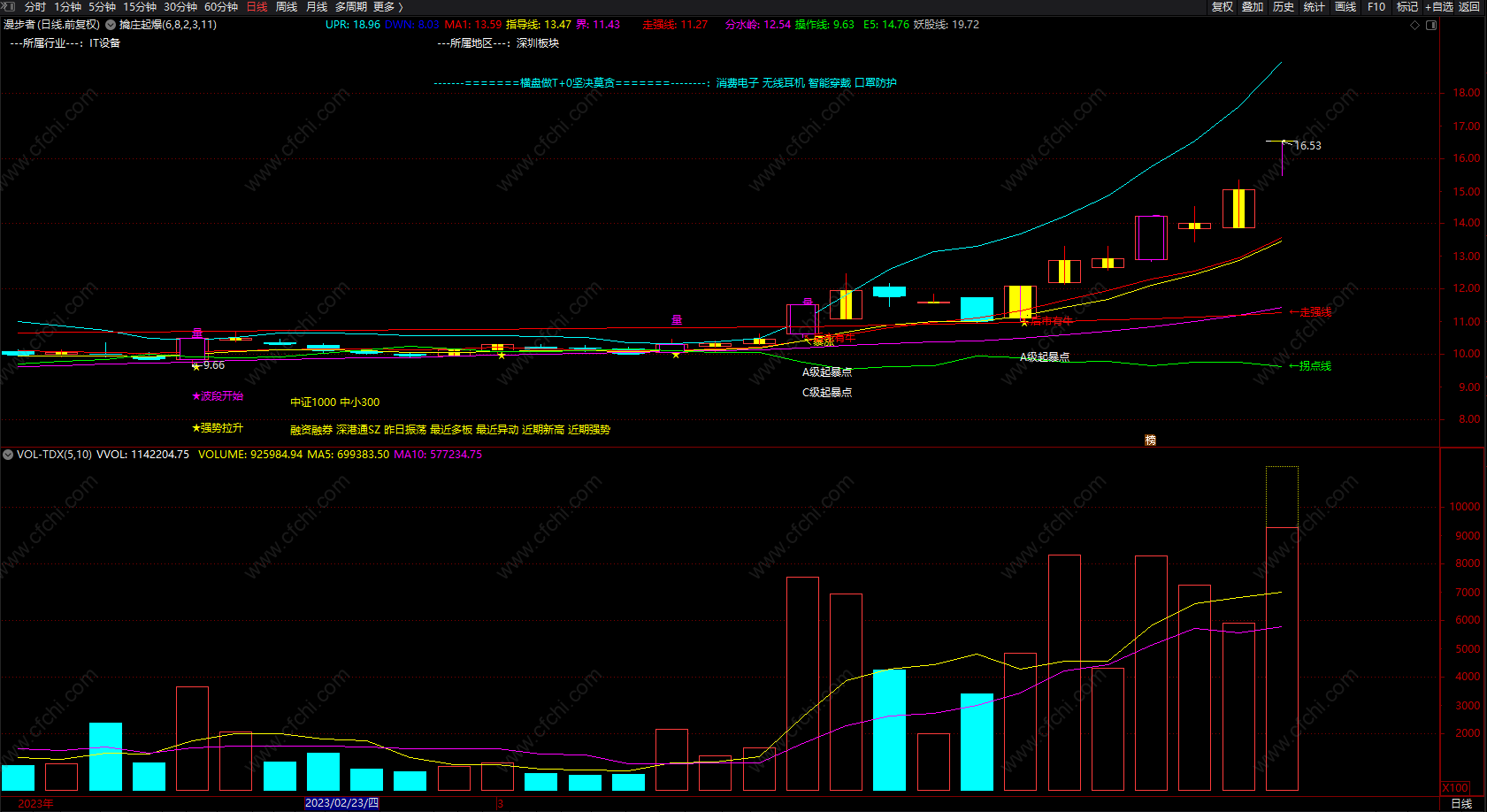1487x812 pixels.
Task: Click the IT设备 industry label
Action: coord(104,43)
